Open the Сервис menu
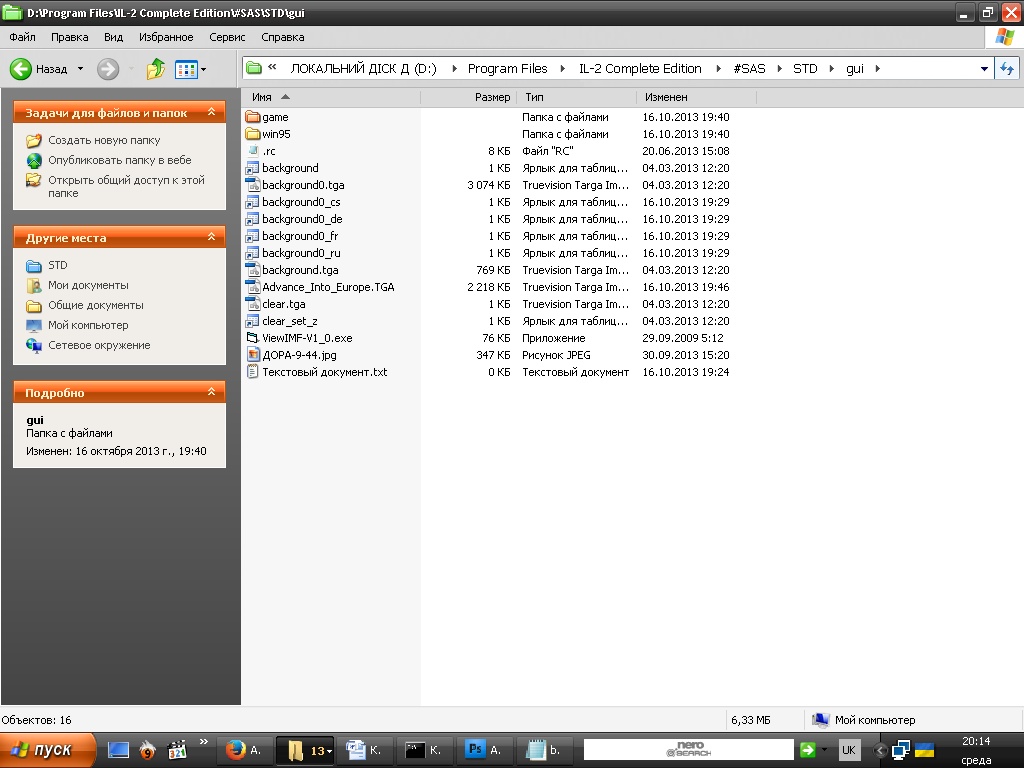1024x768 pixels. [x=227, y=37]
